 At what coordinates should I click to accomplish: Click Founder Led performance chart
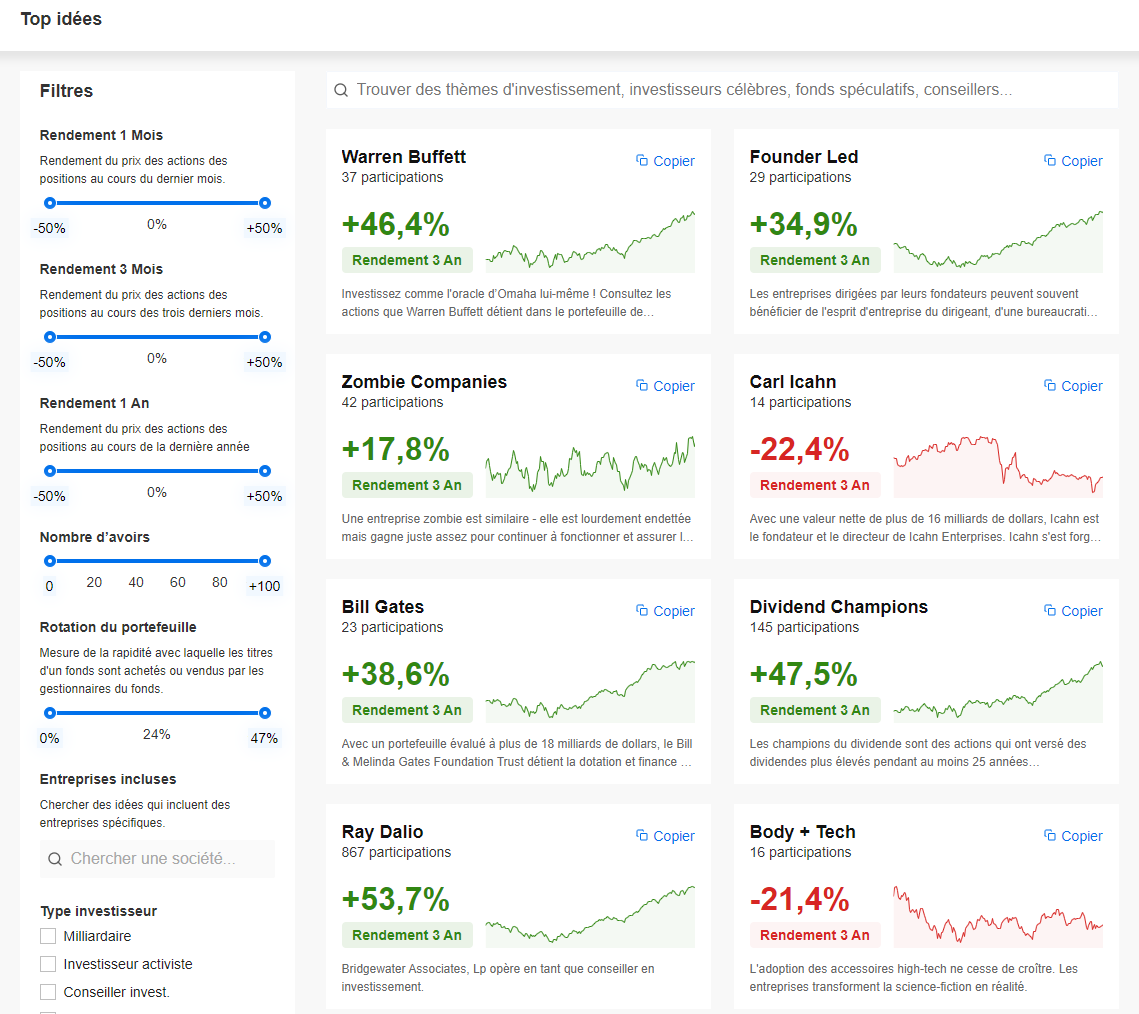point(998,241)
